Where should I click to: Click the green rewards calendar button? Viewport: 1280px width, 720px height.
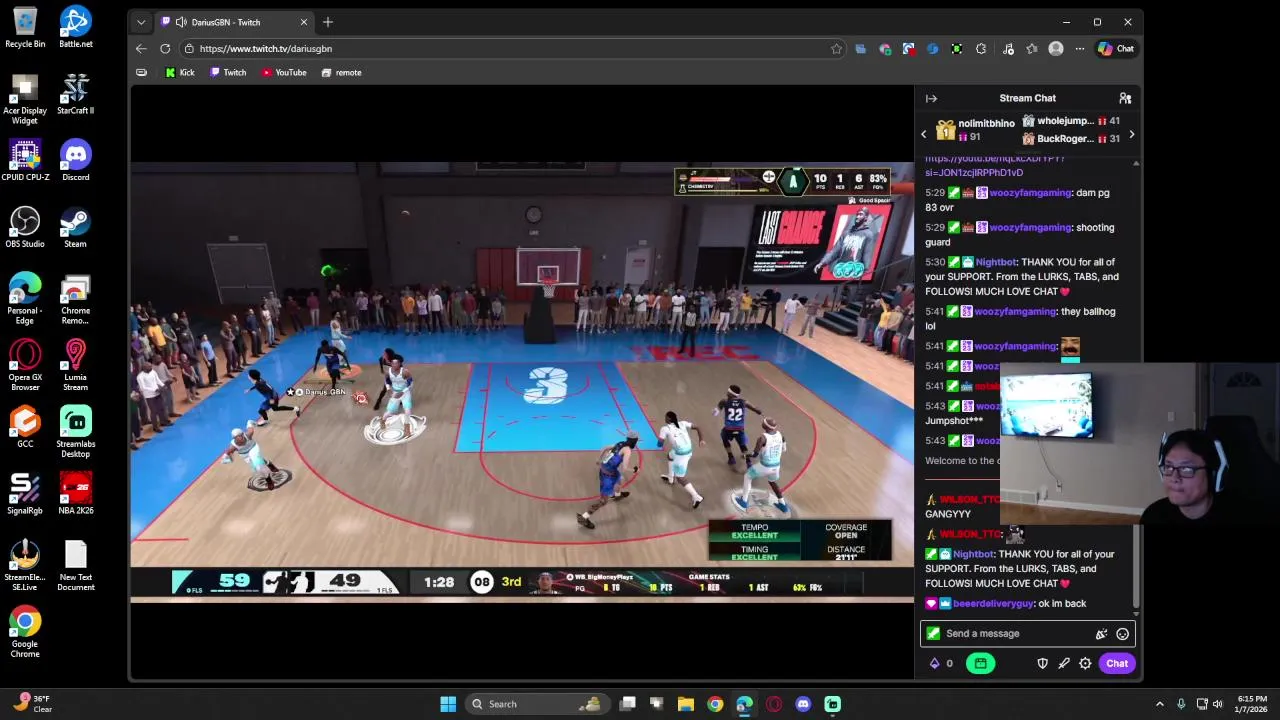click(x=980, y=663)
